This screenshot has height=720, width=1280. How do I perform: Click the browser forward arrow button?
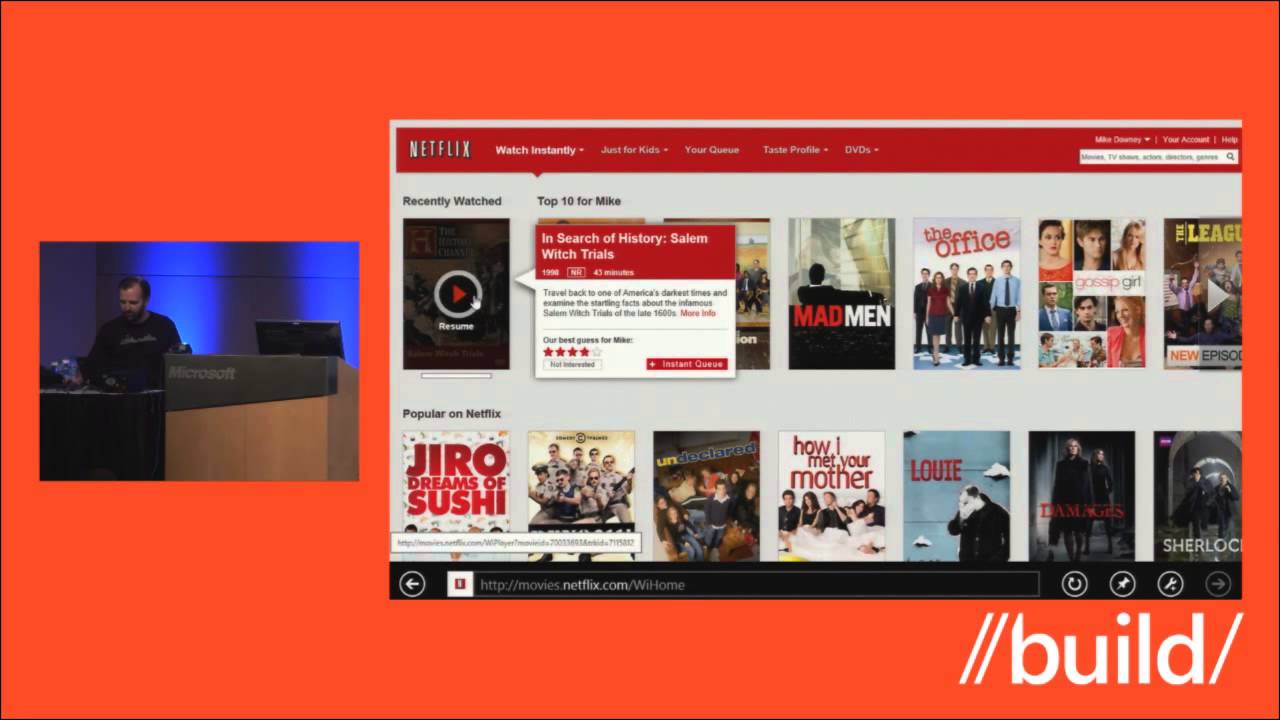(x=1218, y=585)
